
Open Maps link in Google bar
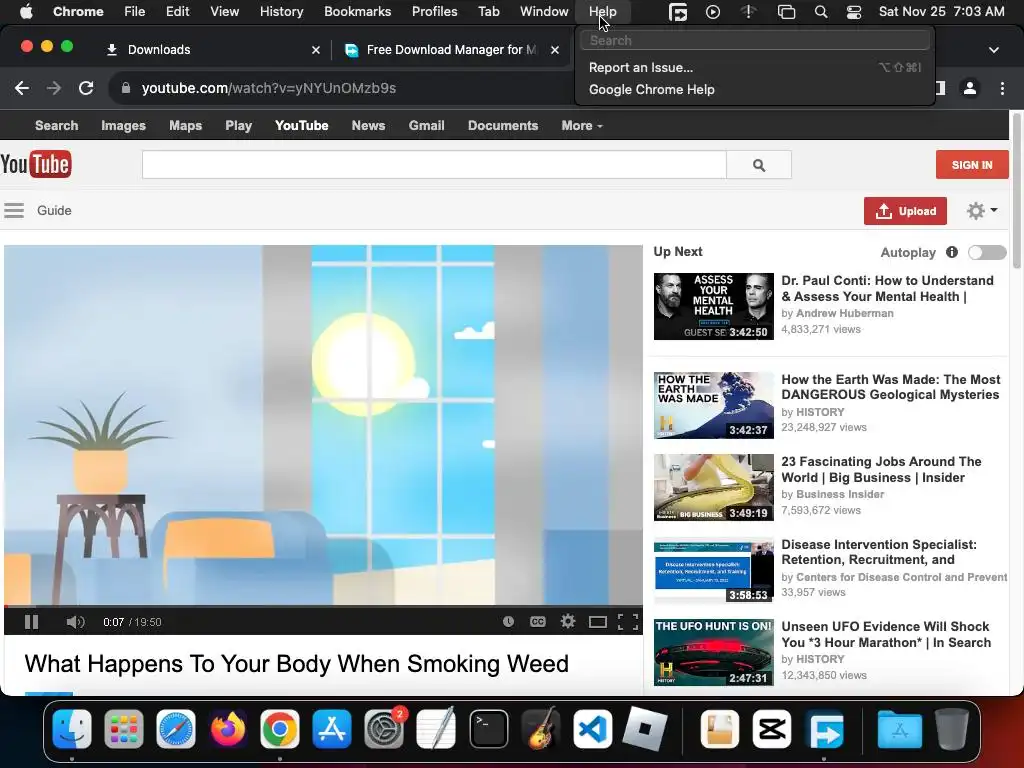click(185, 125)
